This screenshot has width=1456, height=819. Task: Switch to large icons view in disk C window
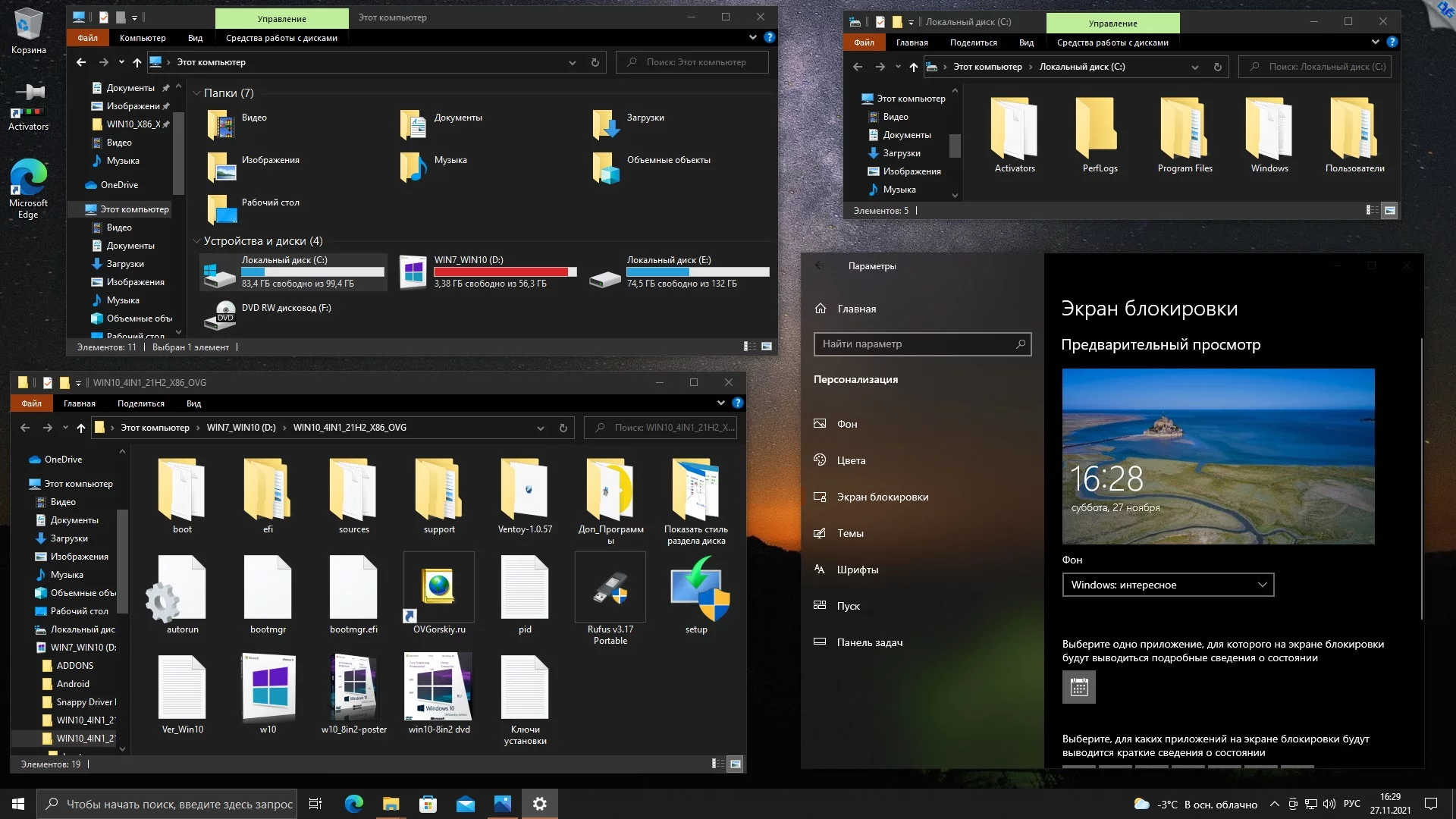pos(1389,210)
